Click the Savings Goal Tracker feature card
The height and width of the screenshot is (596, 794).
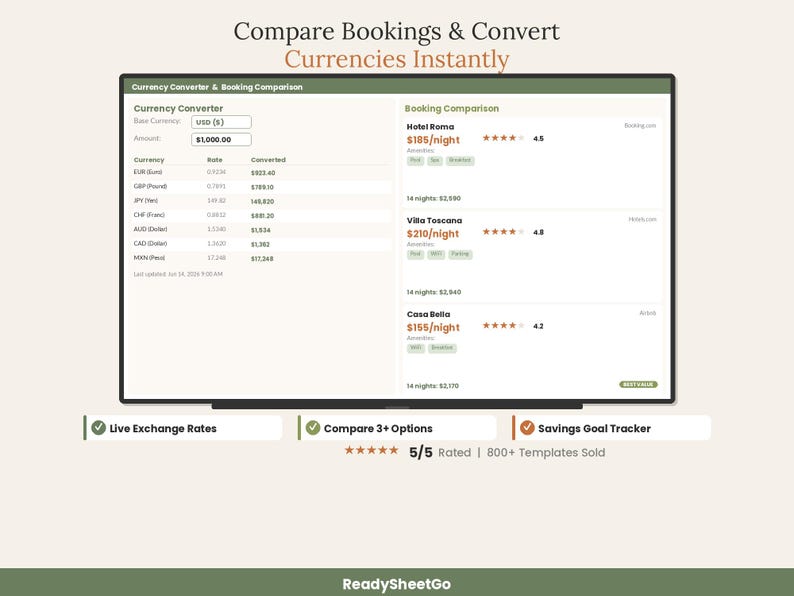click(x=612, y=428)
